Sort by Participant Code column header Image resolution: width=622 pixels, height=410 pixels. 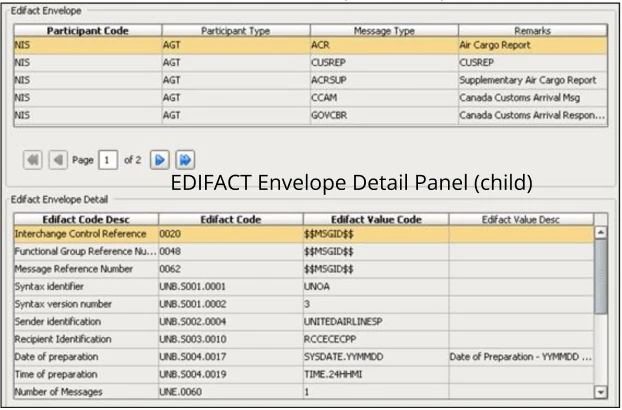click(88, 31)
